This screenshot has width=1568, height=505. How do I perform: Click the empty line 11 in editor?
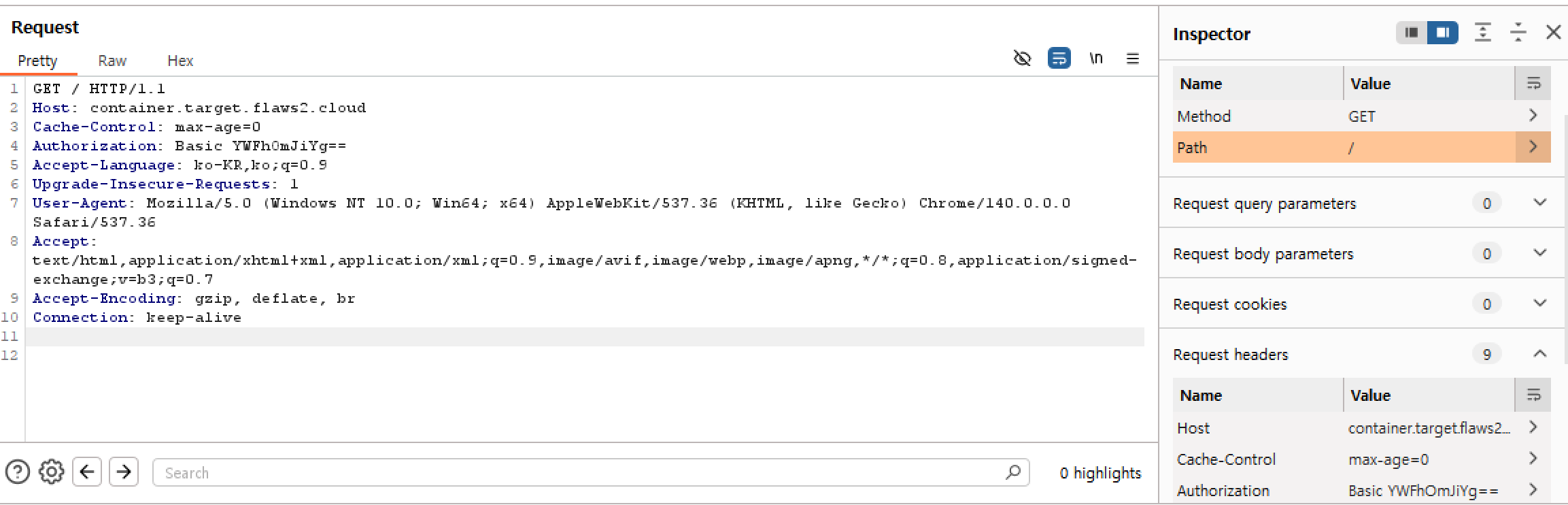pos(585,336)
